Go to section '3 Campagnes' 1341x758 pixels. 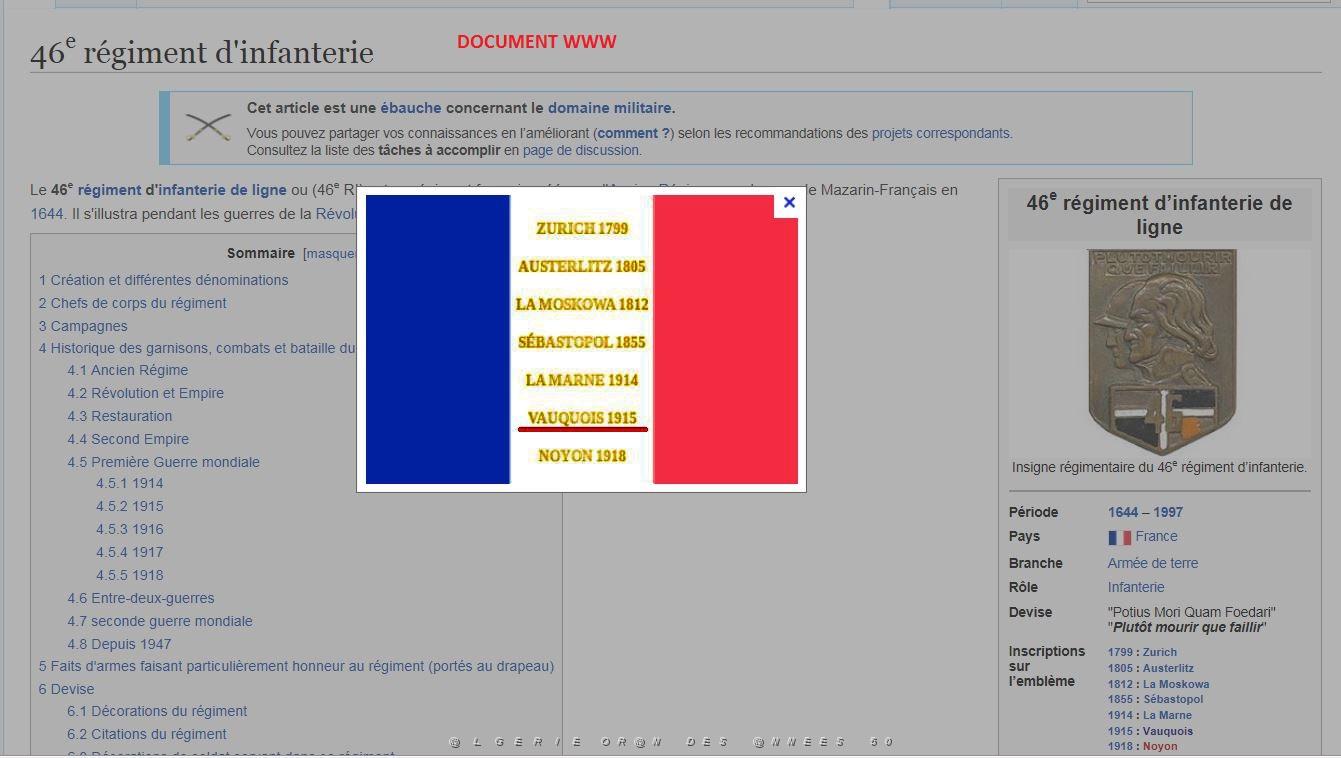[x=83, y=326]
